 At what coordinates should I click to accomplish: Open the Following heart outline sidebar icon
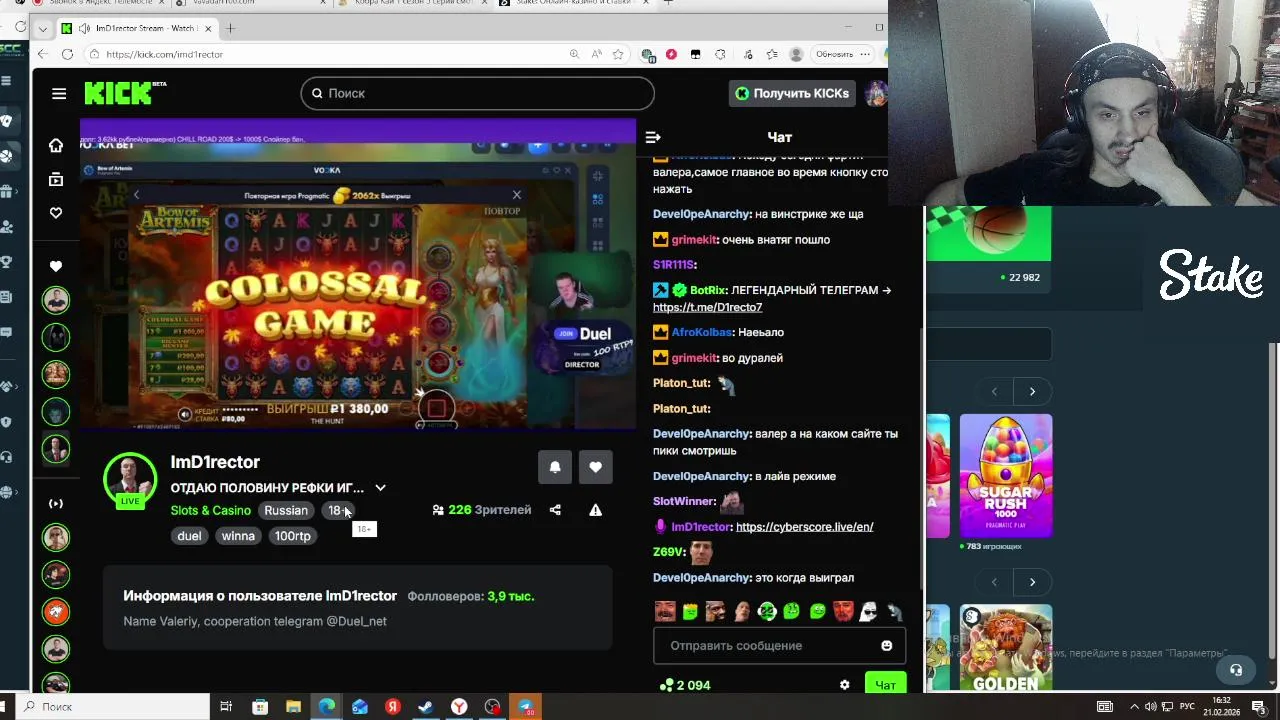(x=56, y=213)
